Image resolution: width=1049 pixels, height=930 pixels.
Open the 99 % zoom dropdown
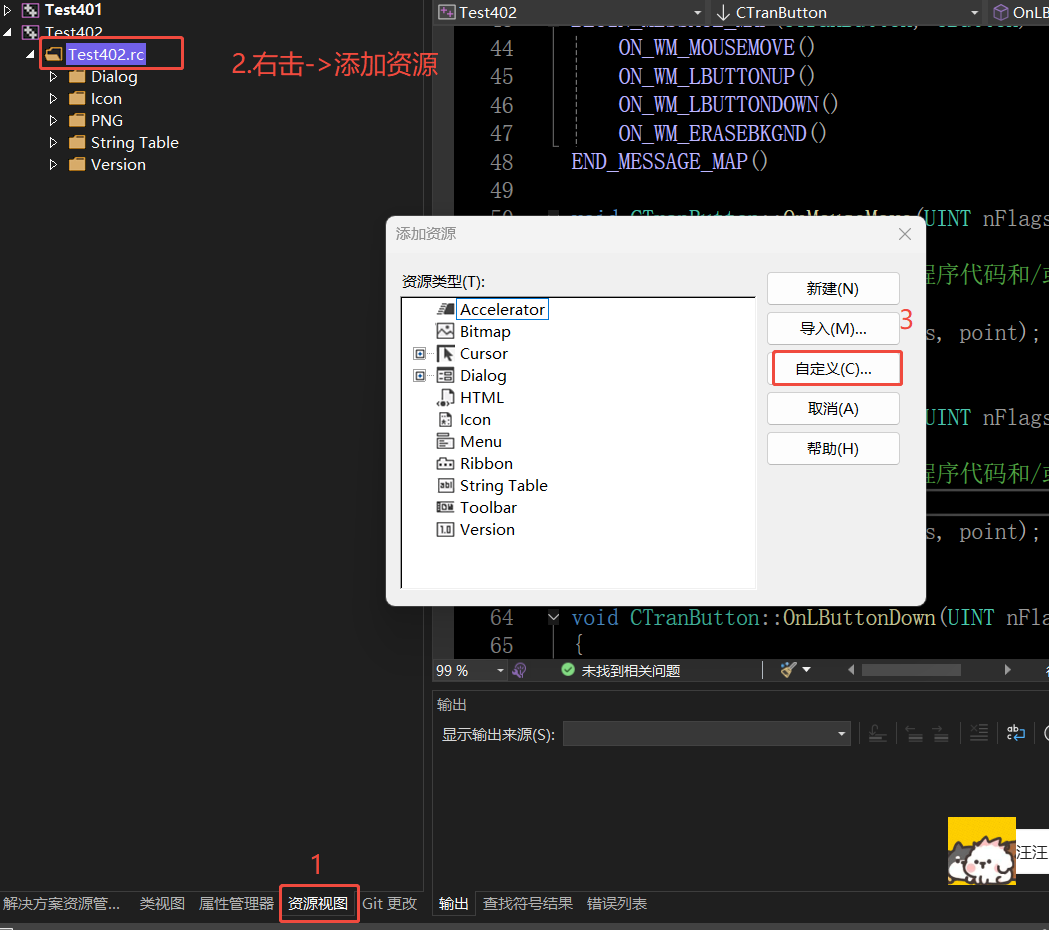tap(500, 670)
